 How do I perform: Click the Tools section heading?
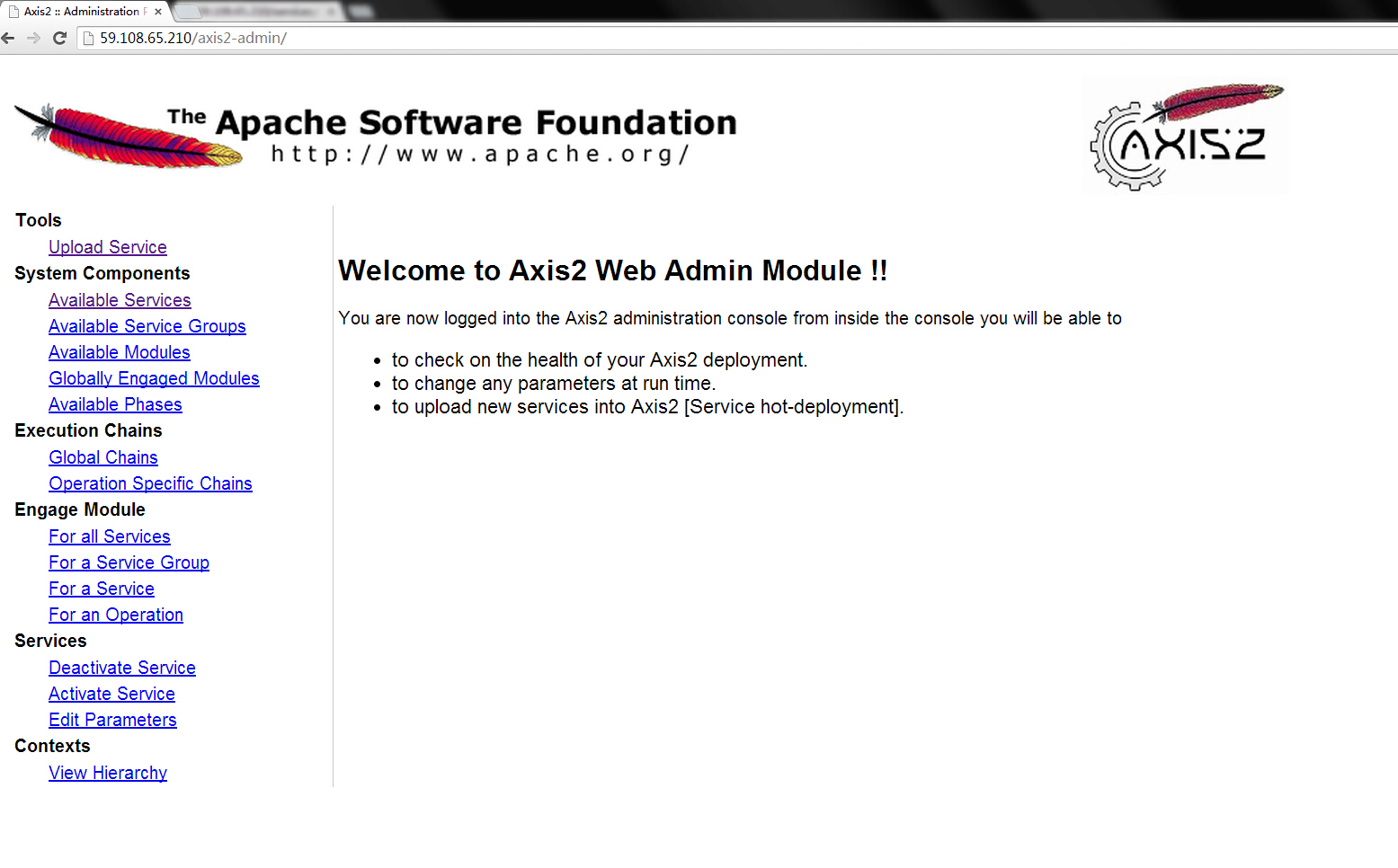click(39, 220)
